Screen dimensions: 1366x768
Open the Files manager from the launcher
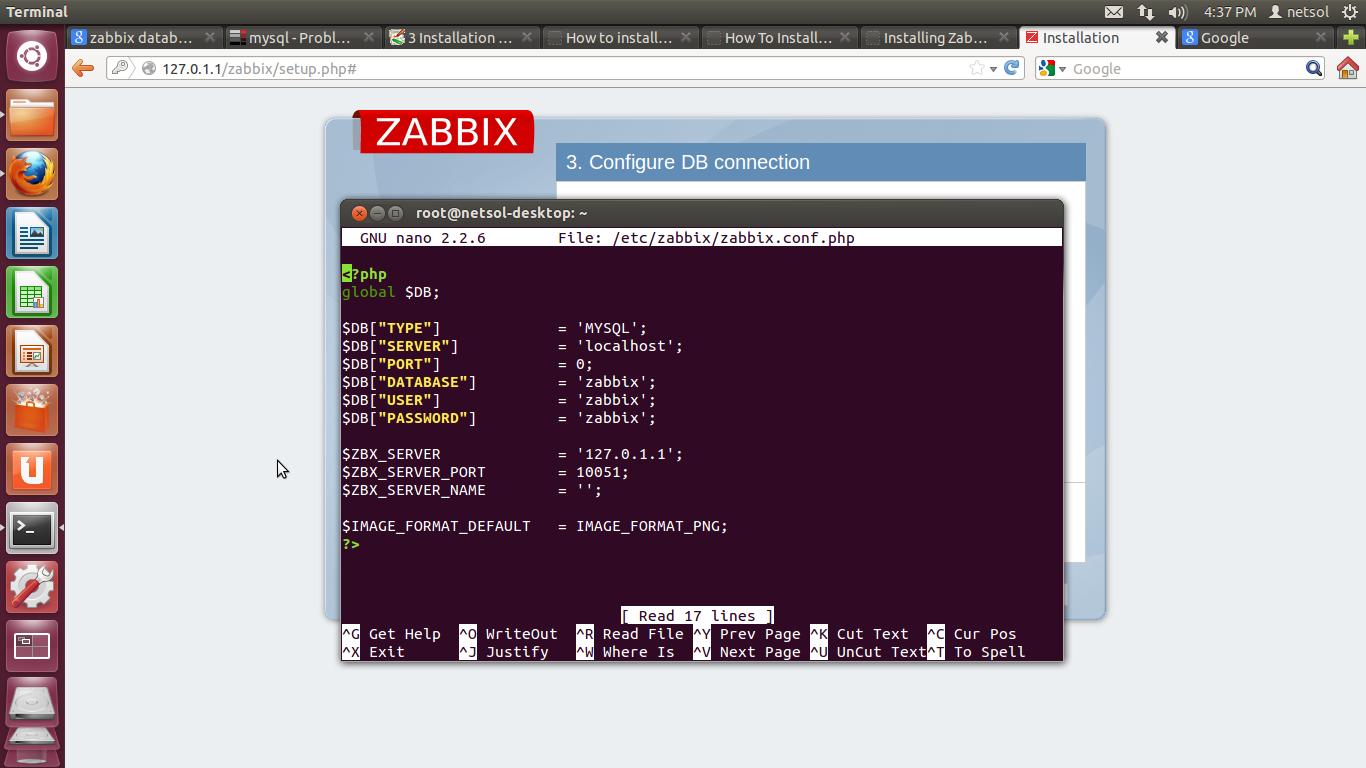click(32, 115)
